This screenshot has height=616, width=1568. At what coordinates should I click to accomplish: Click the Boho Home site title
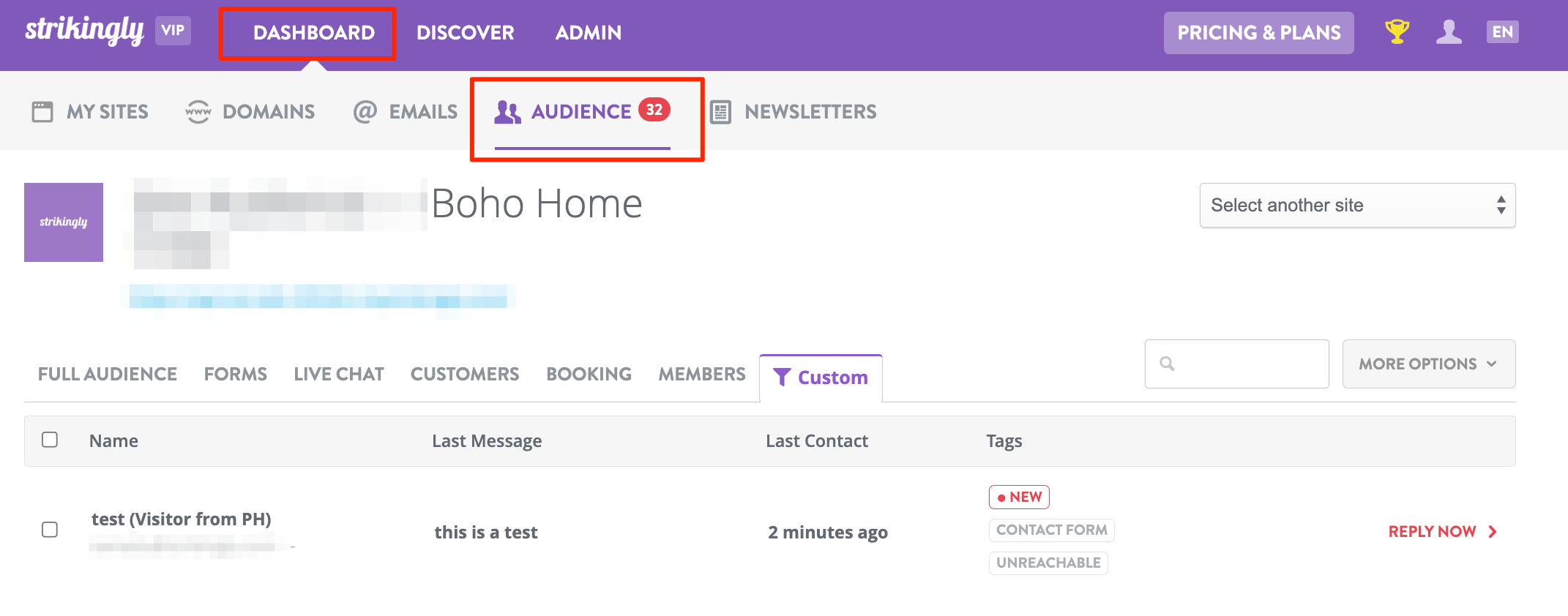pyautogui.click(x=537, y=203)
